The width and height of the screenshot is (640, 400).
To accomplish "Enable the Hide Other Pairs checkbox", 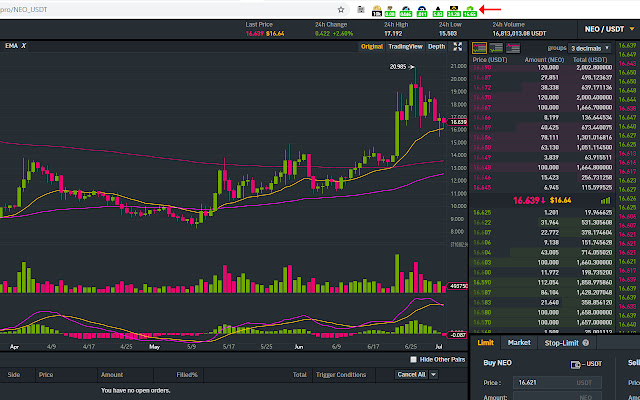I will 414,359.
